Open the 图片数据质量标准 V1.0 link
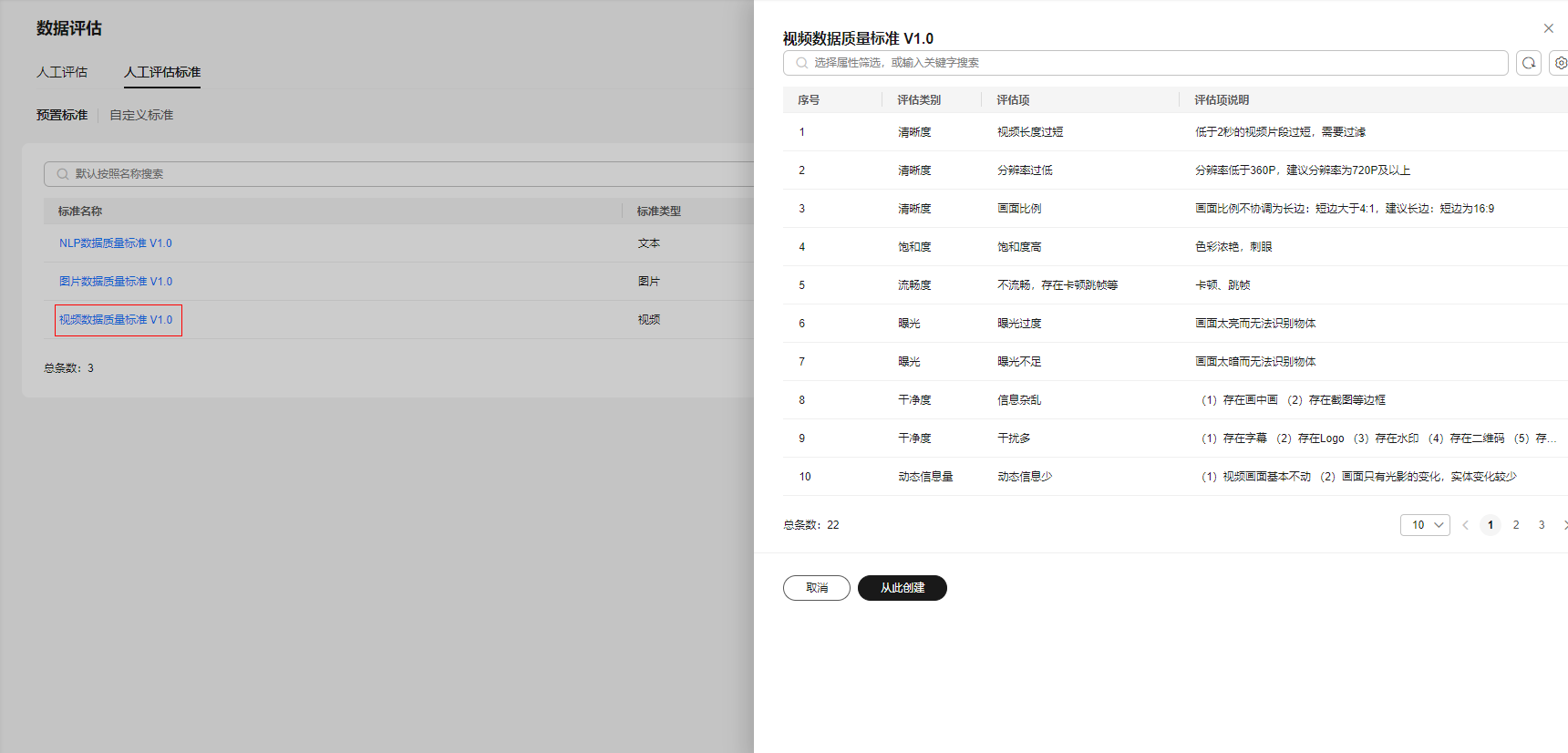 tap(116, 282)
